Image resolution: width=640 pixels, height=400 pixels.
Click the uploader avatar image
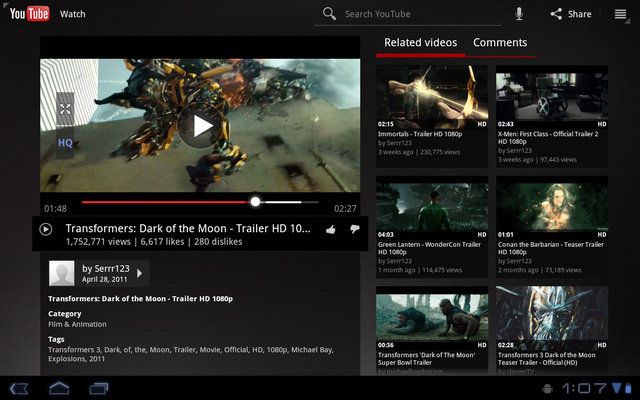[62, 273]
